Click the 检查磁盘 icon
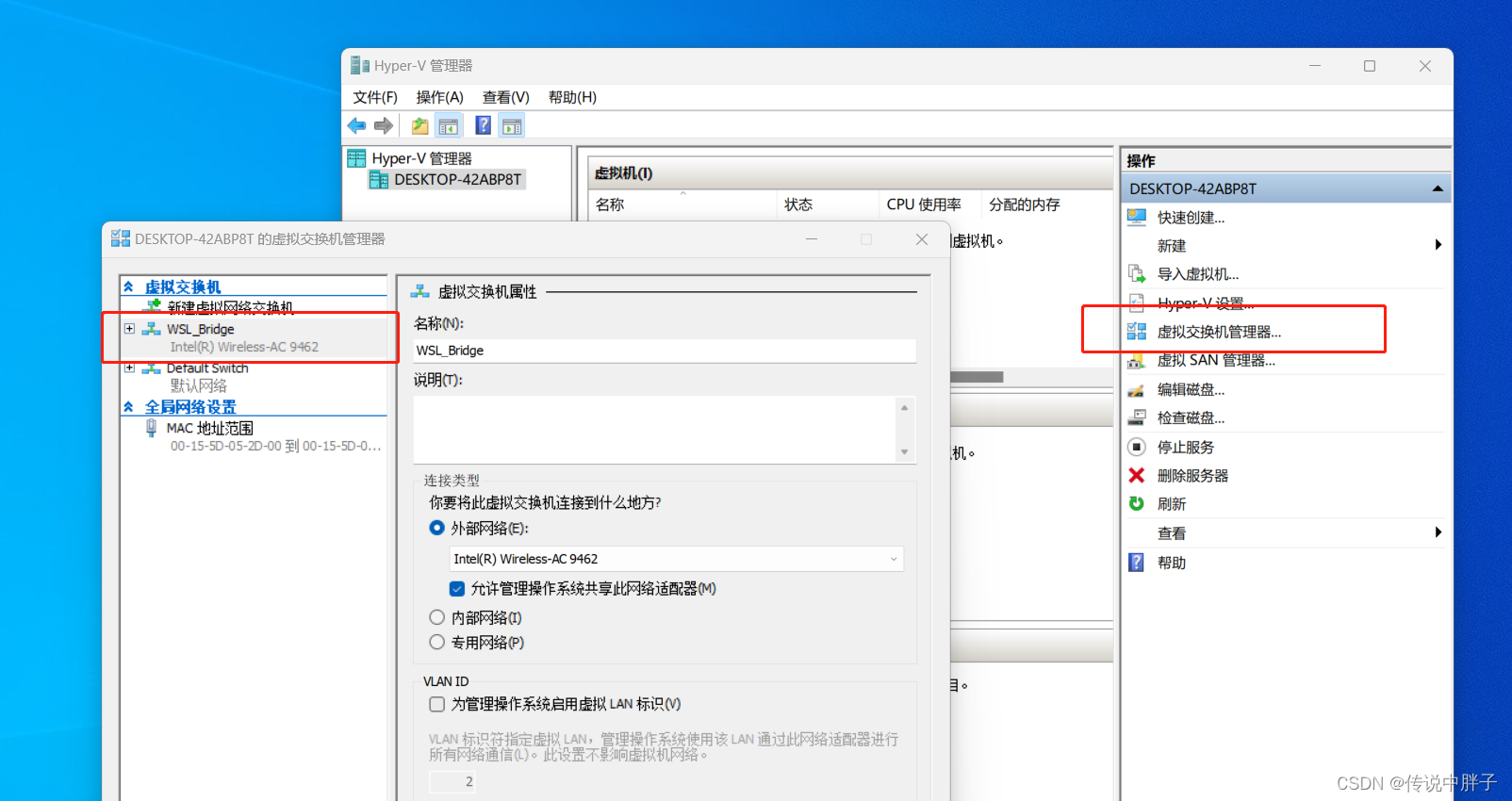The image size is (1512, 801). (x=1137, y=417)
